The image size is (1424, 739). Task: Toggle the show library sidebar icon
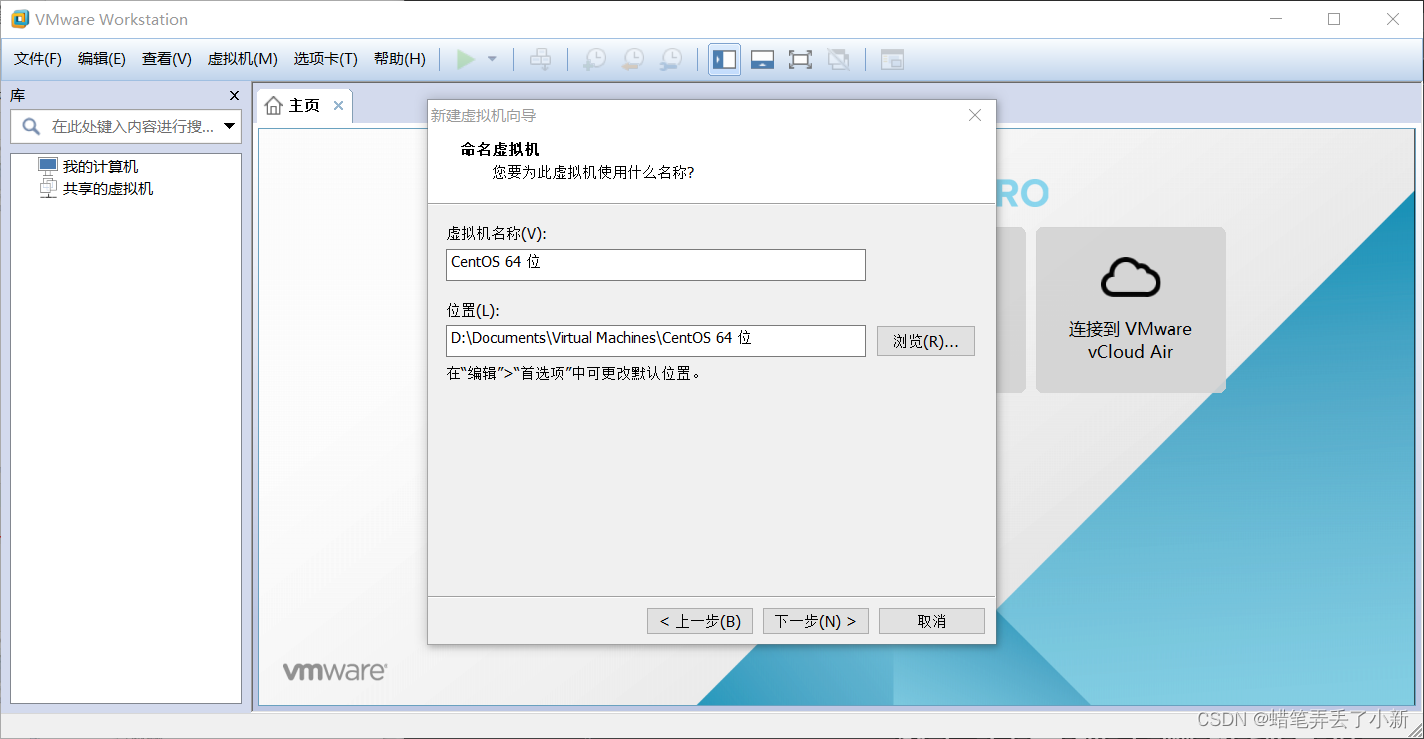724,60
